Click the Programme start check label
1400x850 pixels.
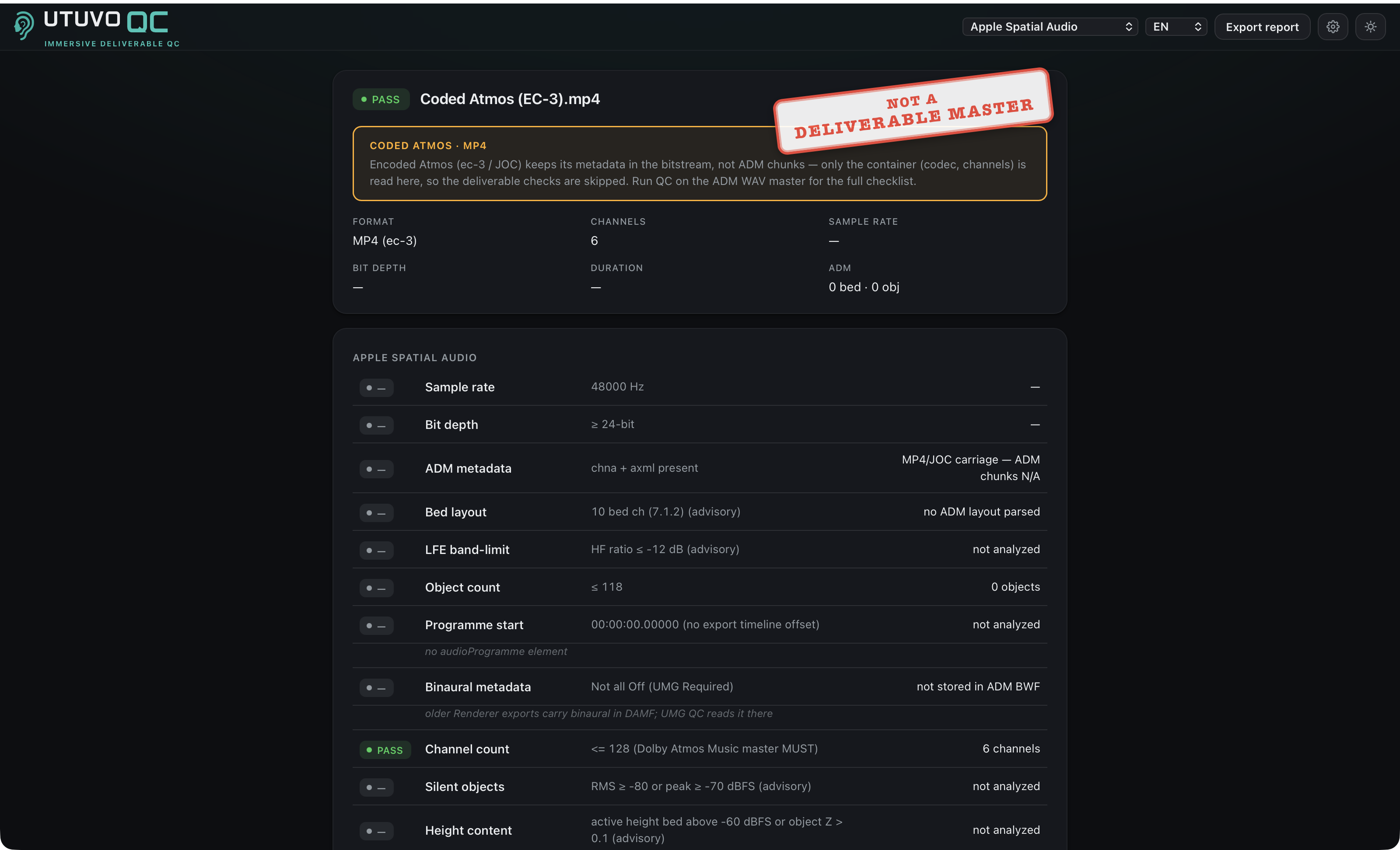coord(474,624)
